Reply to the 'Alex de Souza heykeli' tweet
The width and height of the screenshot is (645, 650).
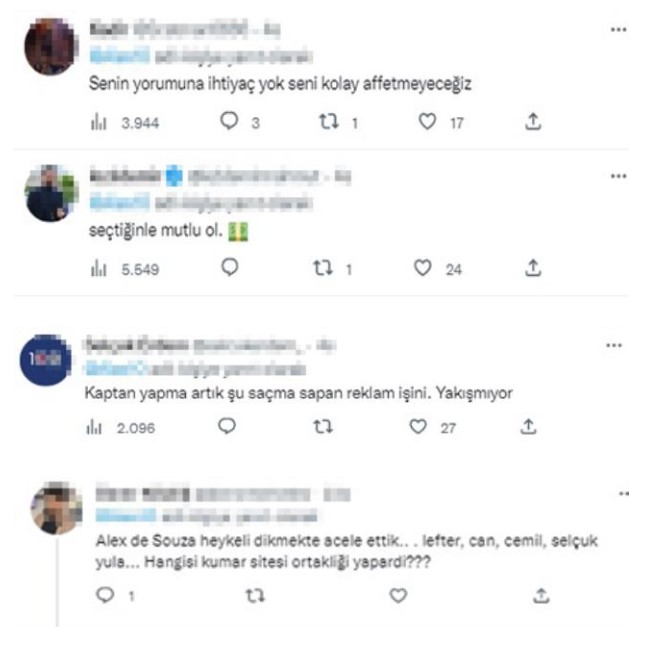(x=104, y=595)
